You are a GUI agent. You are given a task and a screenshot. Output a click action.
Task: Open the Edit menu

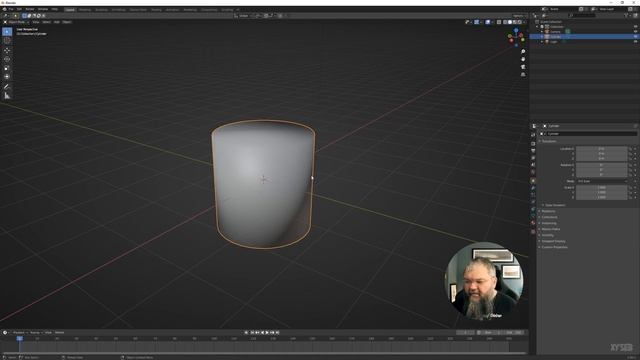coord(19,9)
